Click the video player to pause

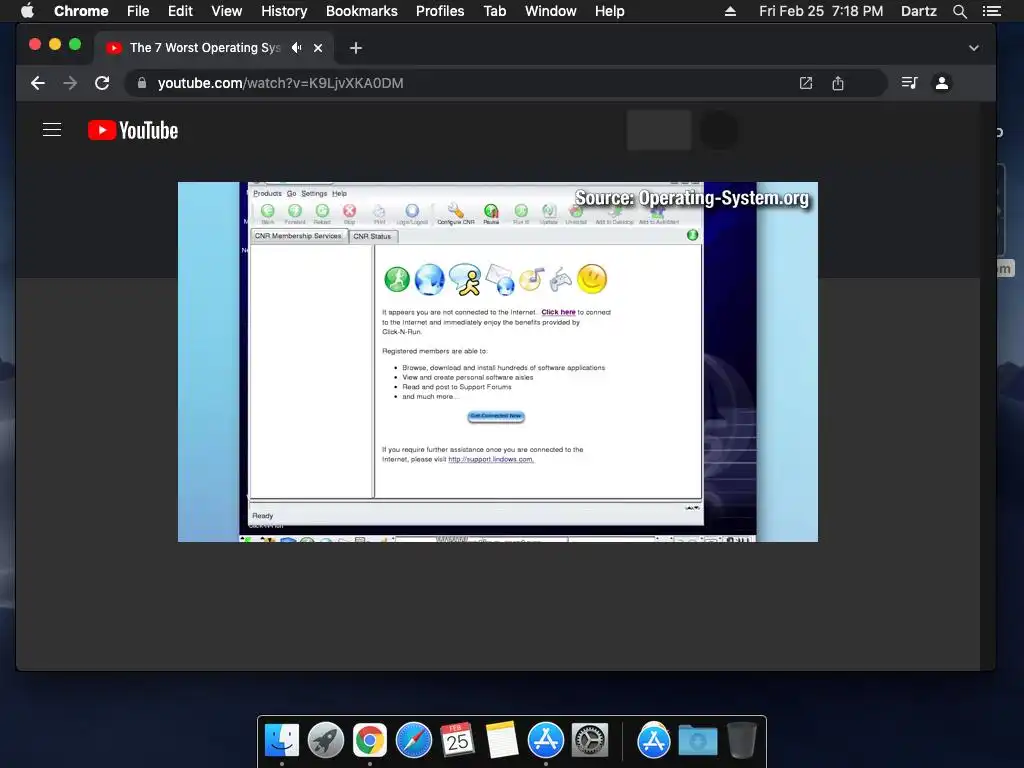[498, 361]
